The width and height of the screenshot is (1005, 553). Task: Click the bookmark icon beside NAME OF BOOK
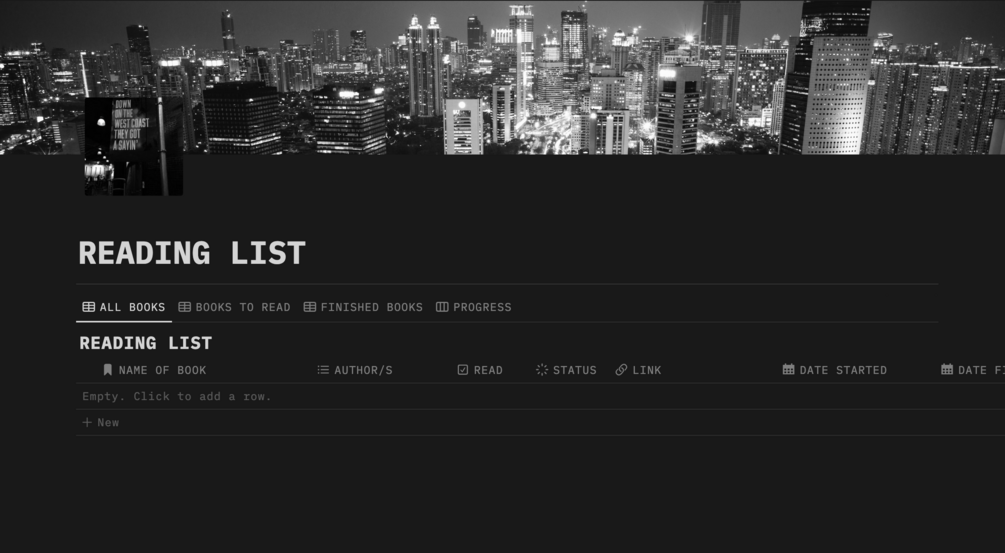(108, 370)
